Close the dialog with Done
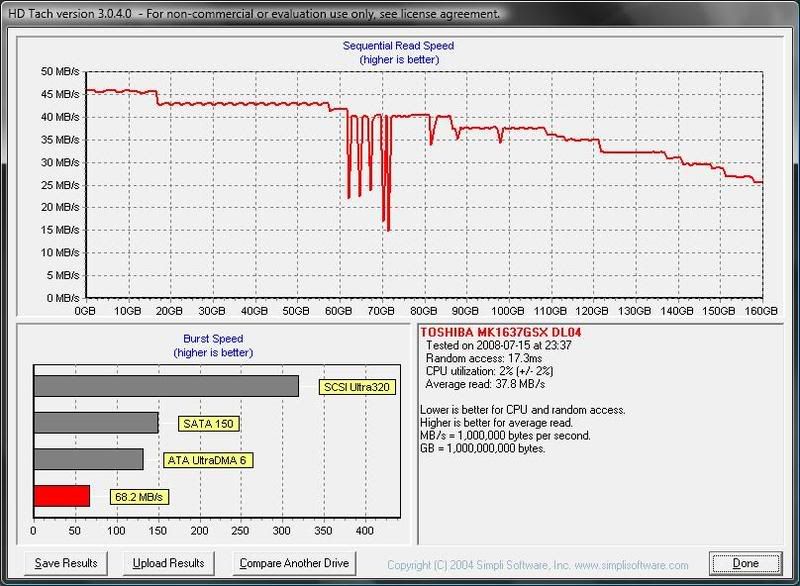 pos(745,563)
